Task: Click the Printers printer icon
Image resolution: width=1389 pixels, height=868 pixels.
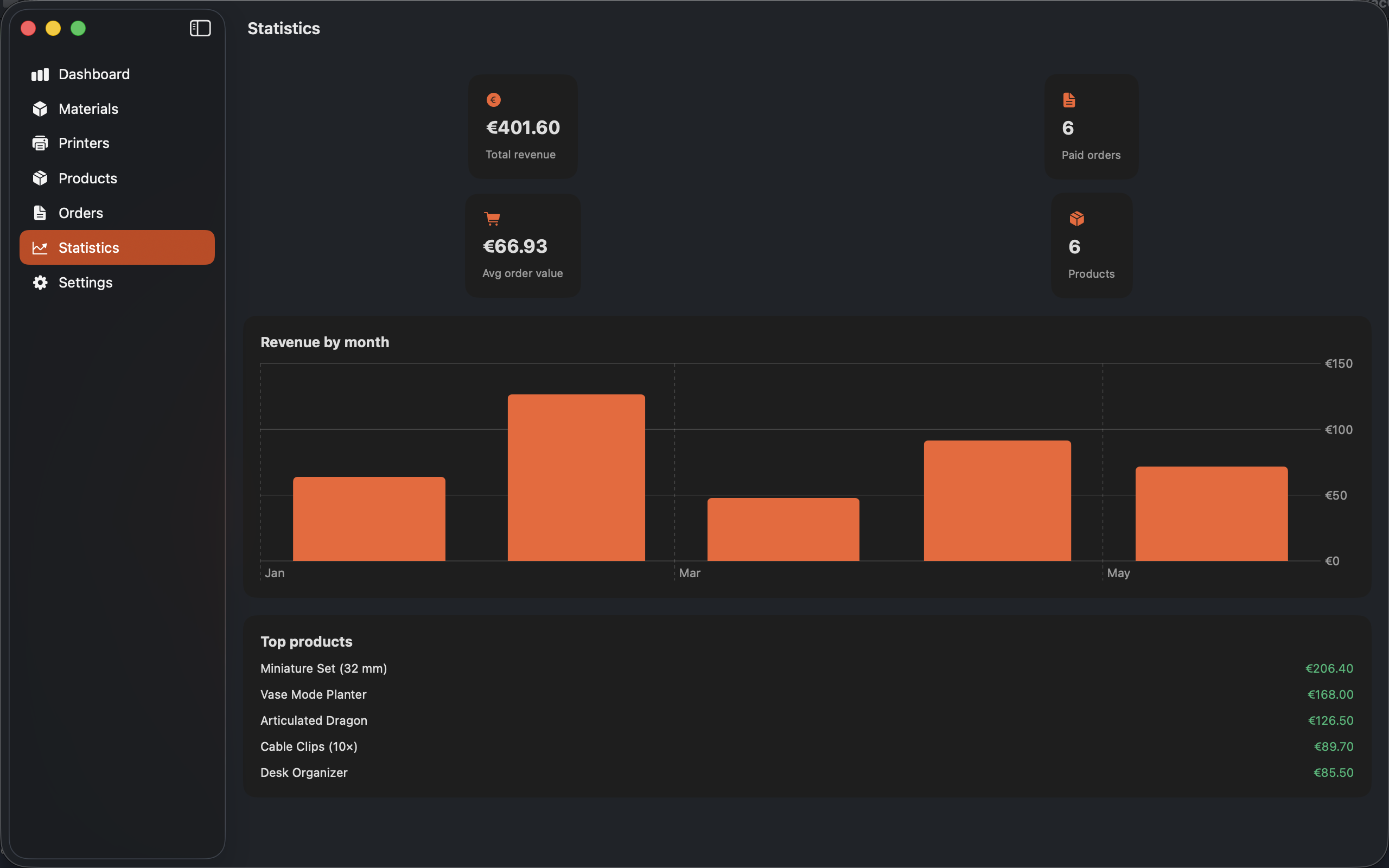Action: (40, 144)
